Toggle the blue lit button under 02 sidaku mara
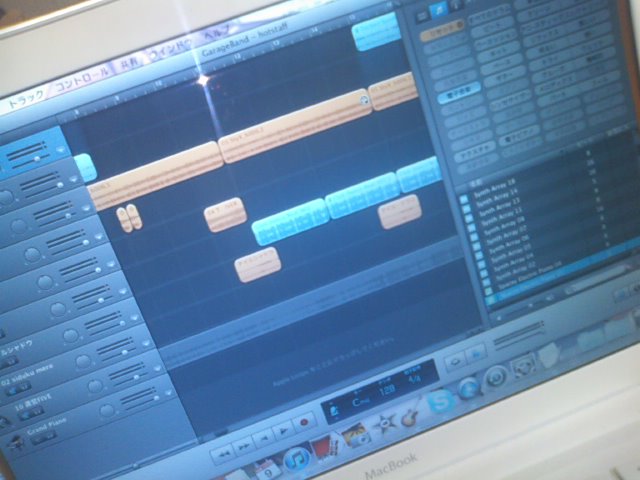This screenshot has height=480, width=640. (13, 389)
